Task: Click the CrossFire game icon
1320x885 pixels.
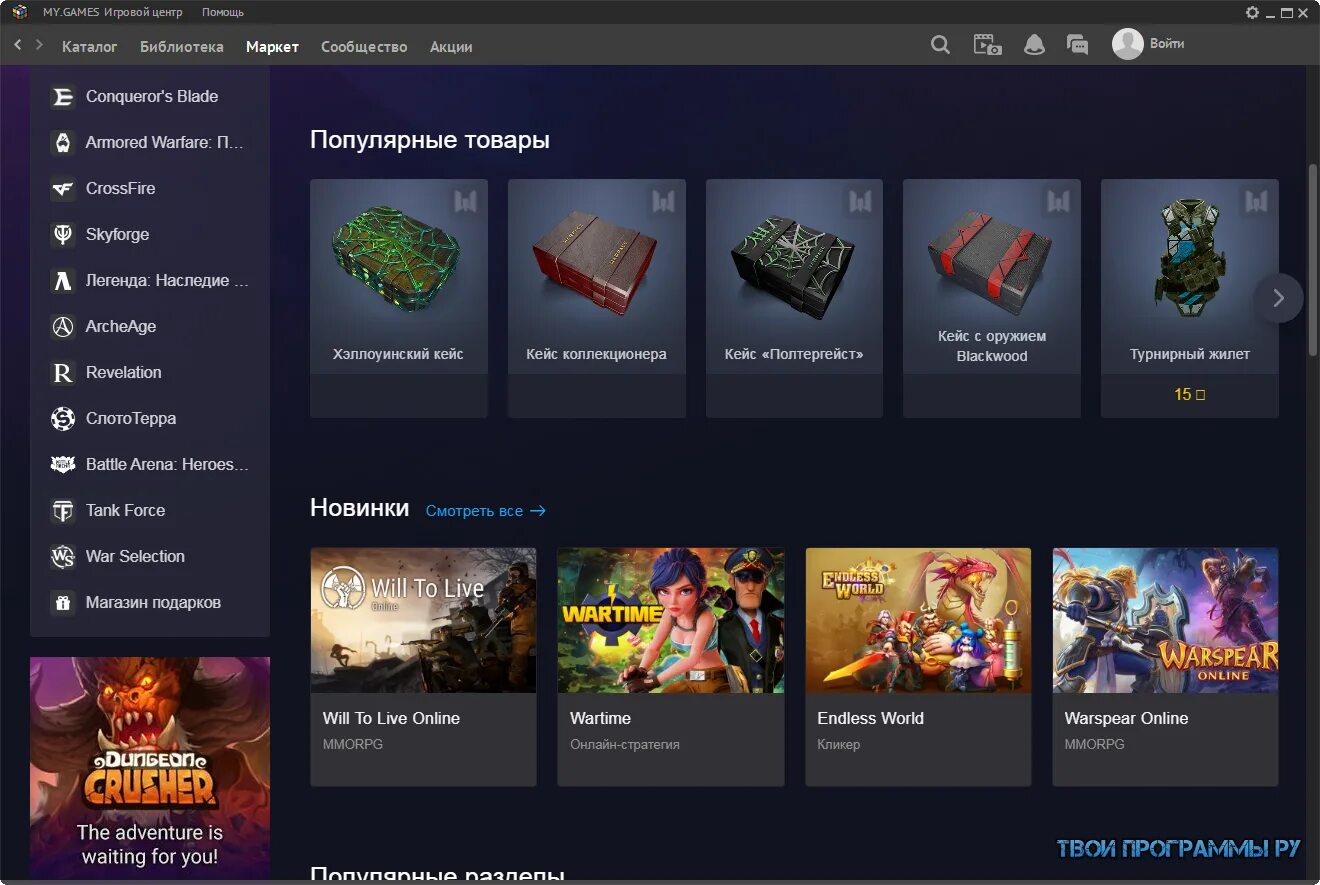Action: tap(63, 189)
